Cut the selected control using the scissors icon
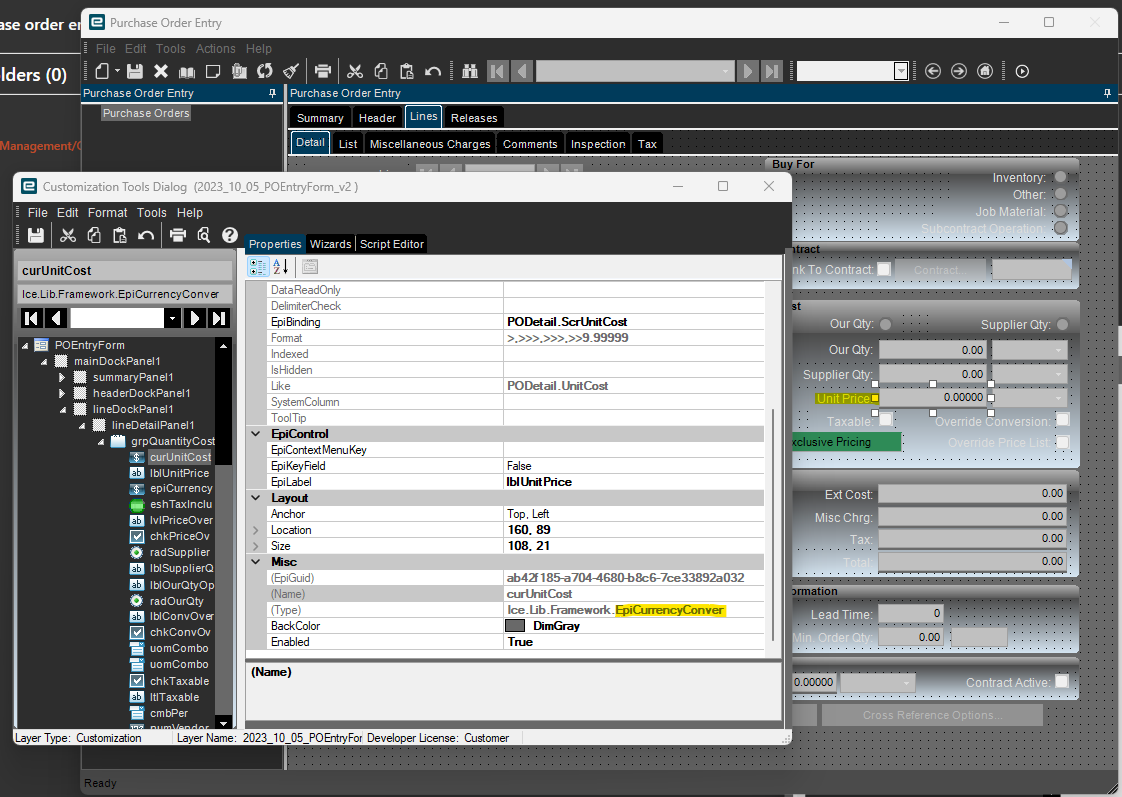 coord(66,235)
